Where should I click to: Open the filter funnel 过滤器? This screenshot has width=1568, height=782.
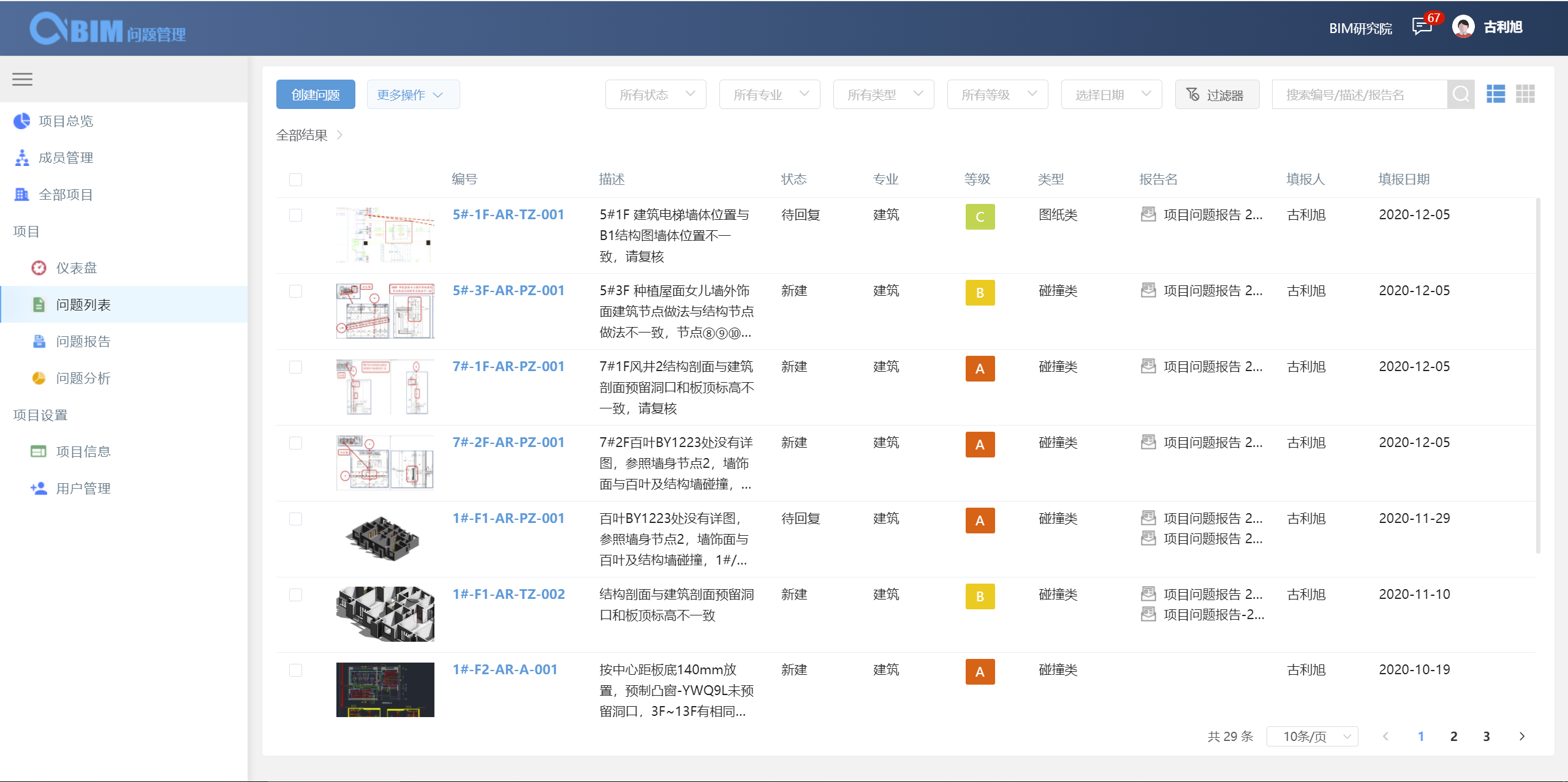point(1216,95)
